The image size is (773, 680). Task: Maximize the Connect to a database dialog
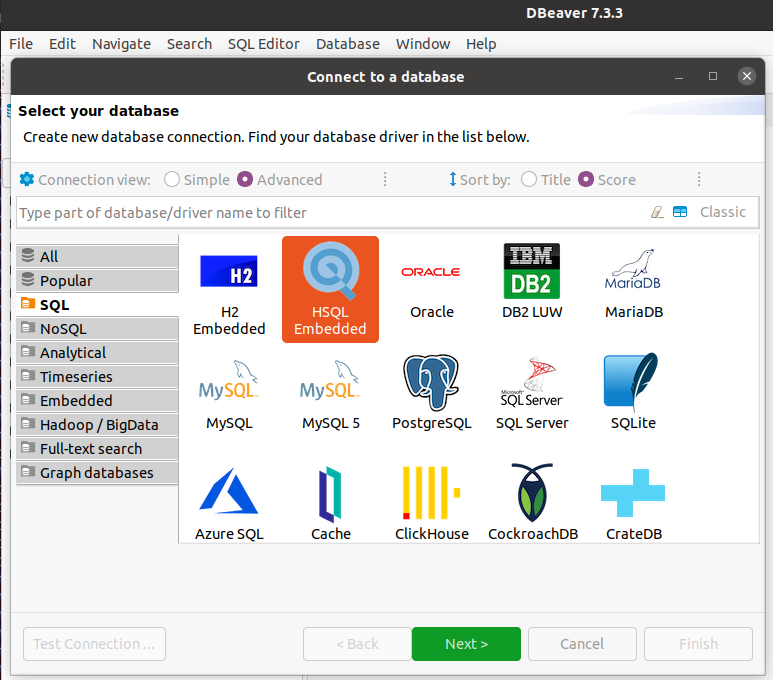coord(713,76)
